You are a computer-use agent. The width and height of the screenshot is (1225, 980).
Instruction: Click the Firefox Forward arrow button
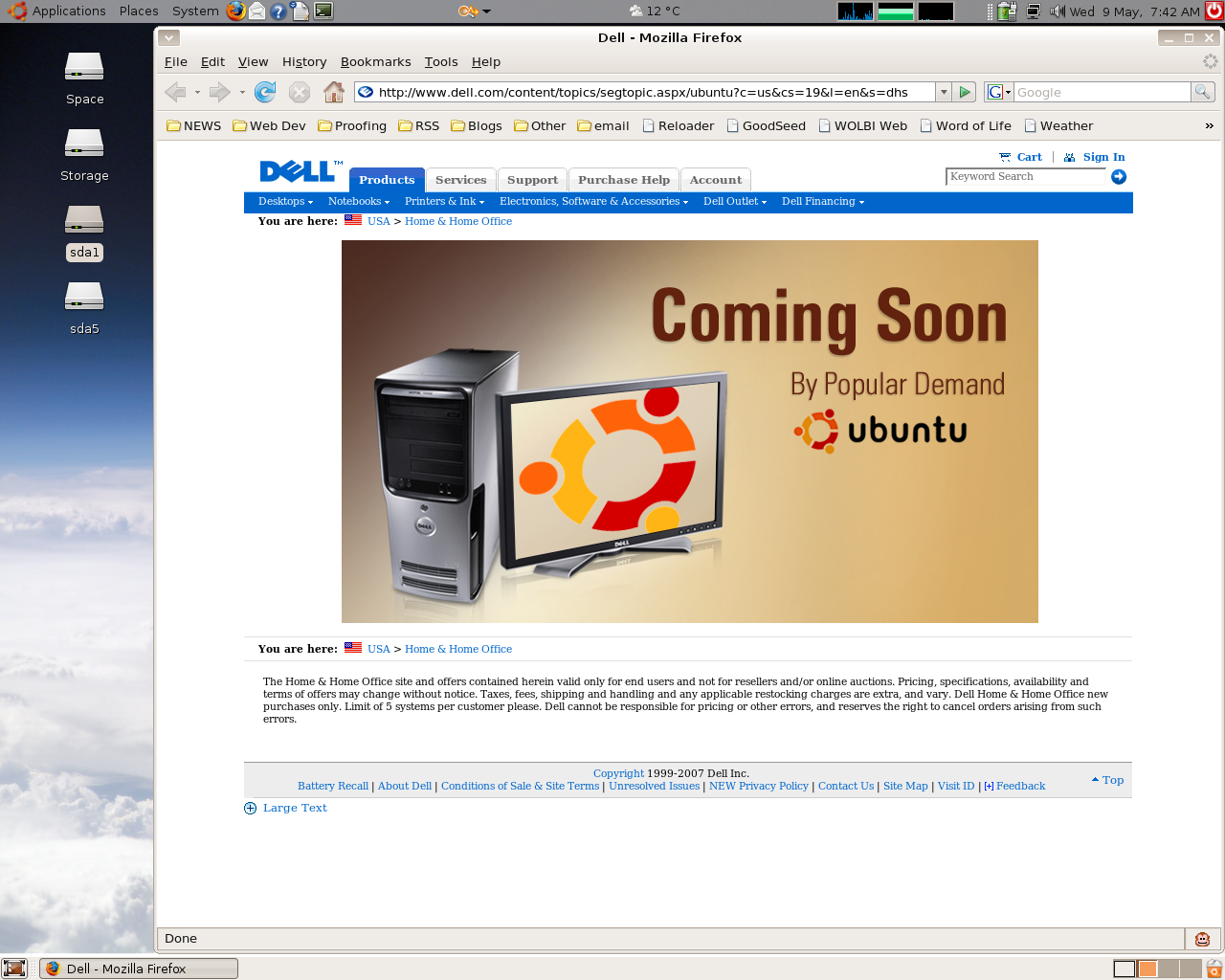point(219,92)
